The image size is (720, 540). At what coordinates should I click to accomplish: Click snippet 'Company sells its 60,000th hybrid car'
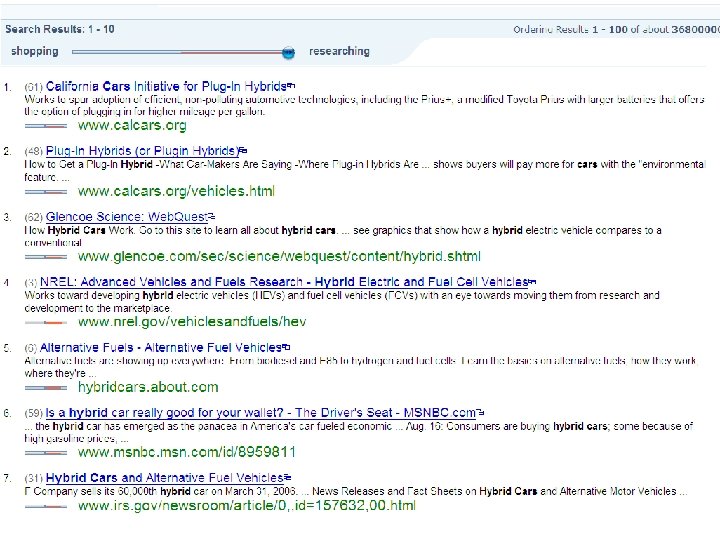coord(356,491)
